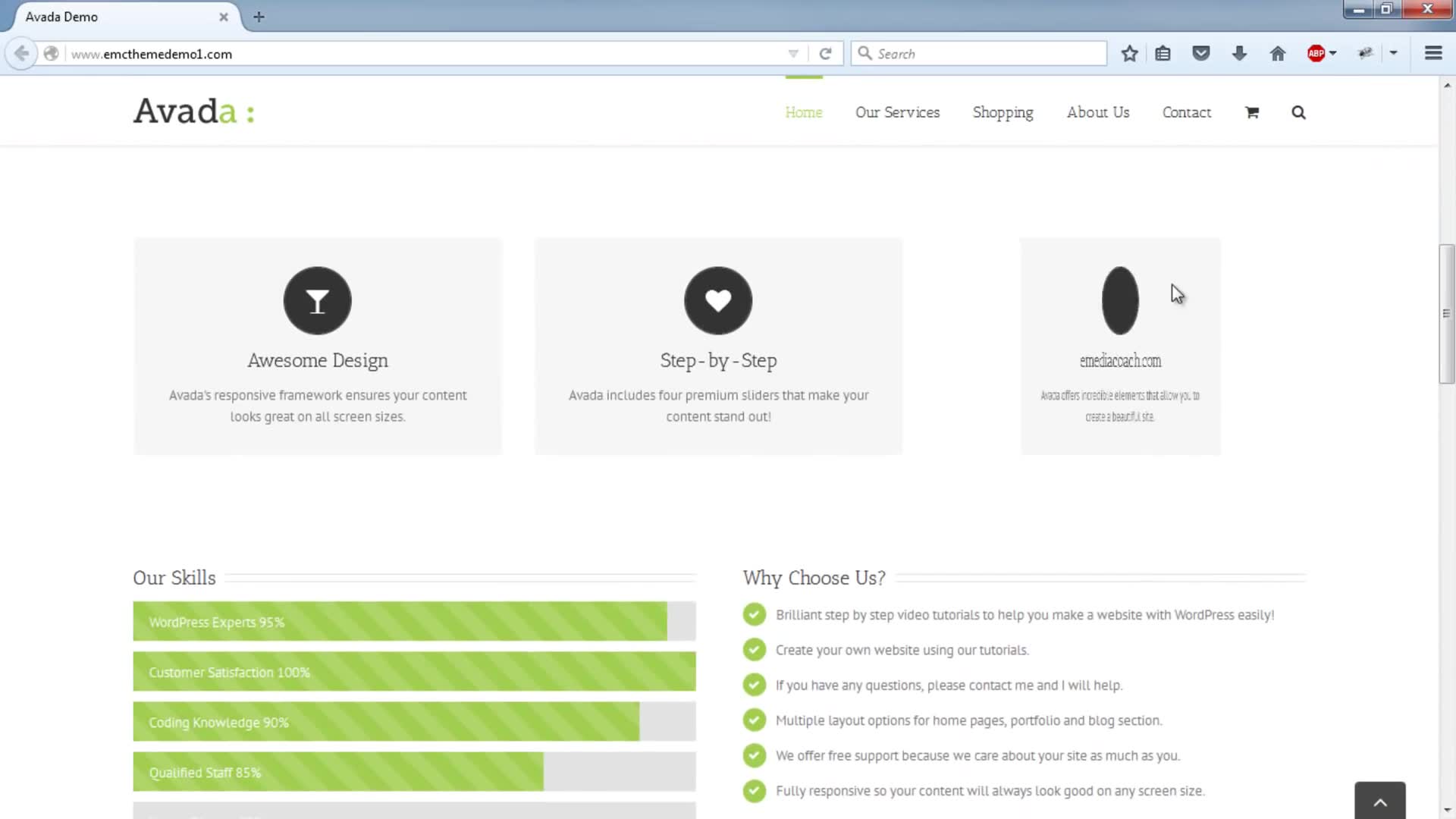Open the Pocket save icon

(x=1200, y=54)
